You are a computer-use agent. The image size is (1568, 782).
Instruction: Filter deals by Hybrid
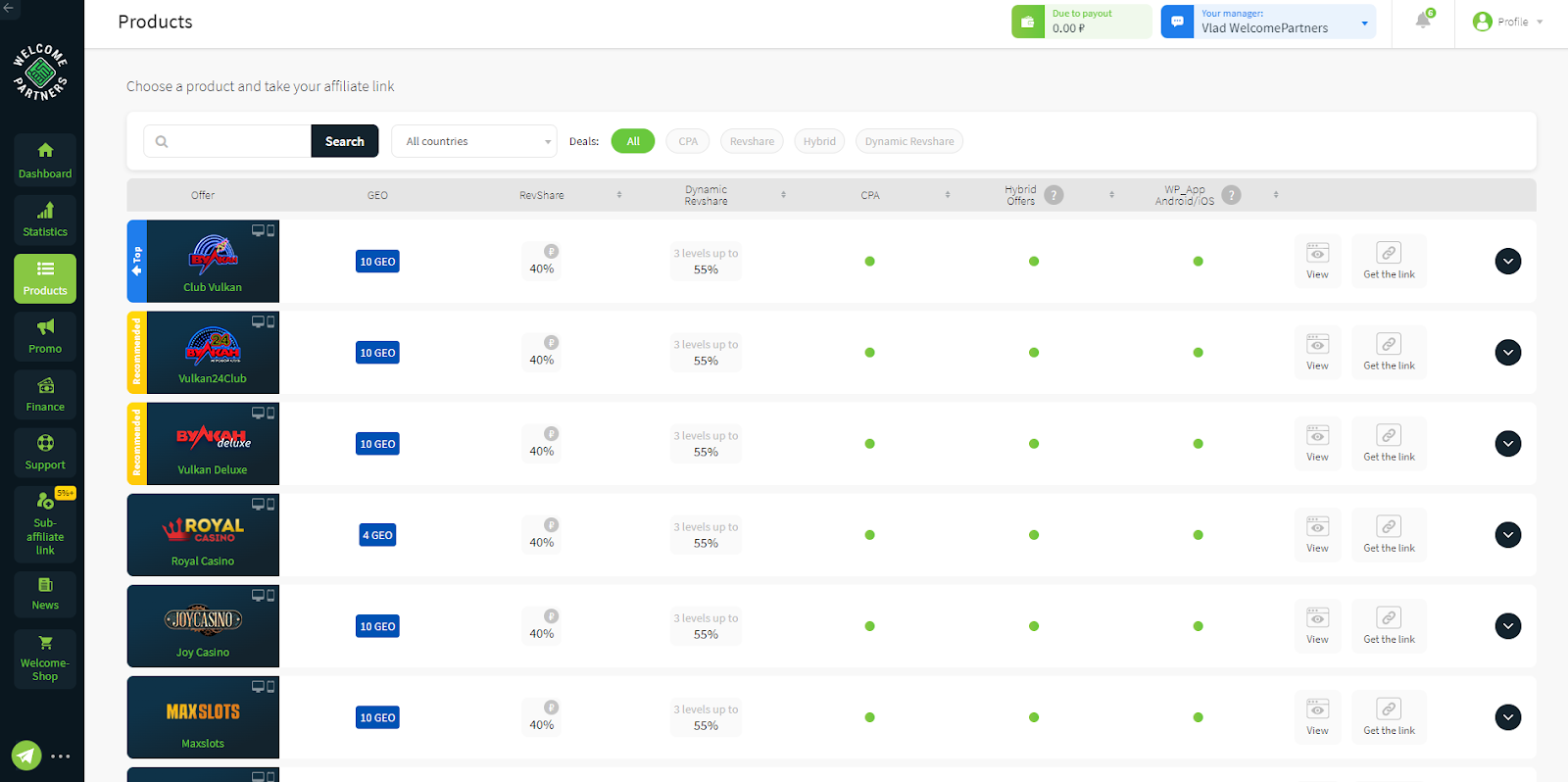coord(819,141)
